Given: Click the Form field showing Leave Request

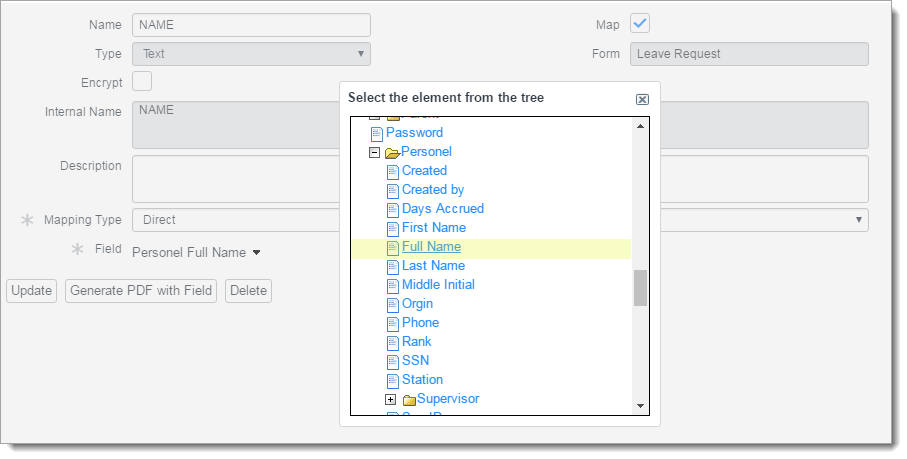Looking at the screenshot, I should (749, 54).
